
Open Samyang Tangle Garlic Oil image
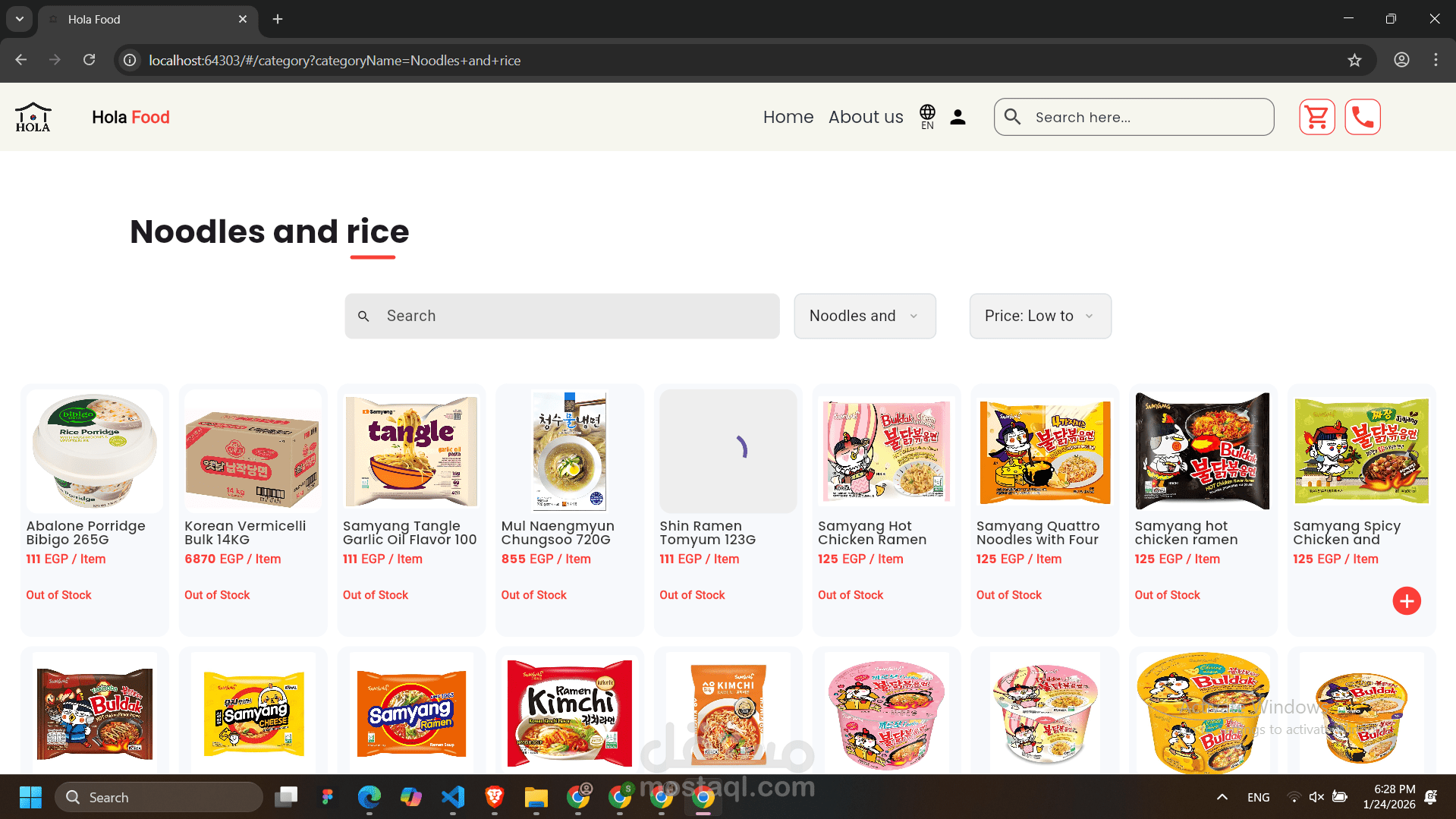(411, 451)
